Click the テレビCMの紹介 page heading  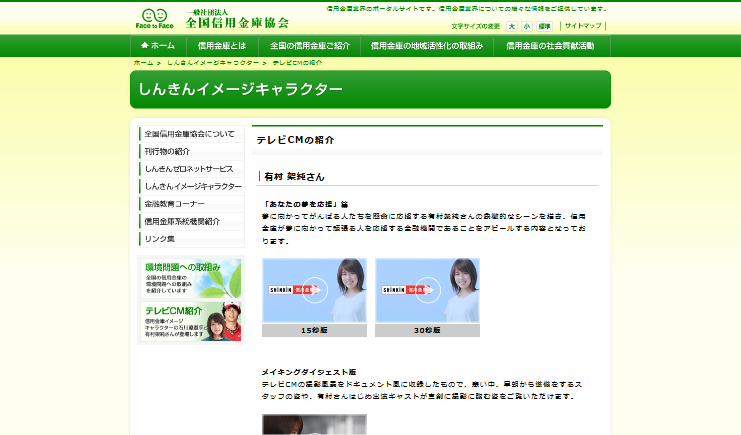[x=295, y=140]
